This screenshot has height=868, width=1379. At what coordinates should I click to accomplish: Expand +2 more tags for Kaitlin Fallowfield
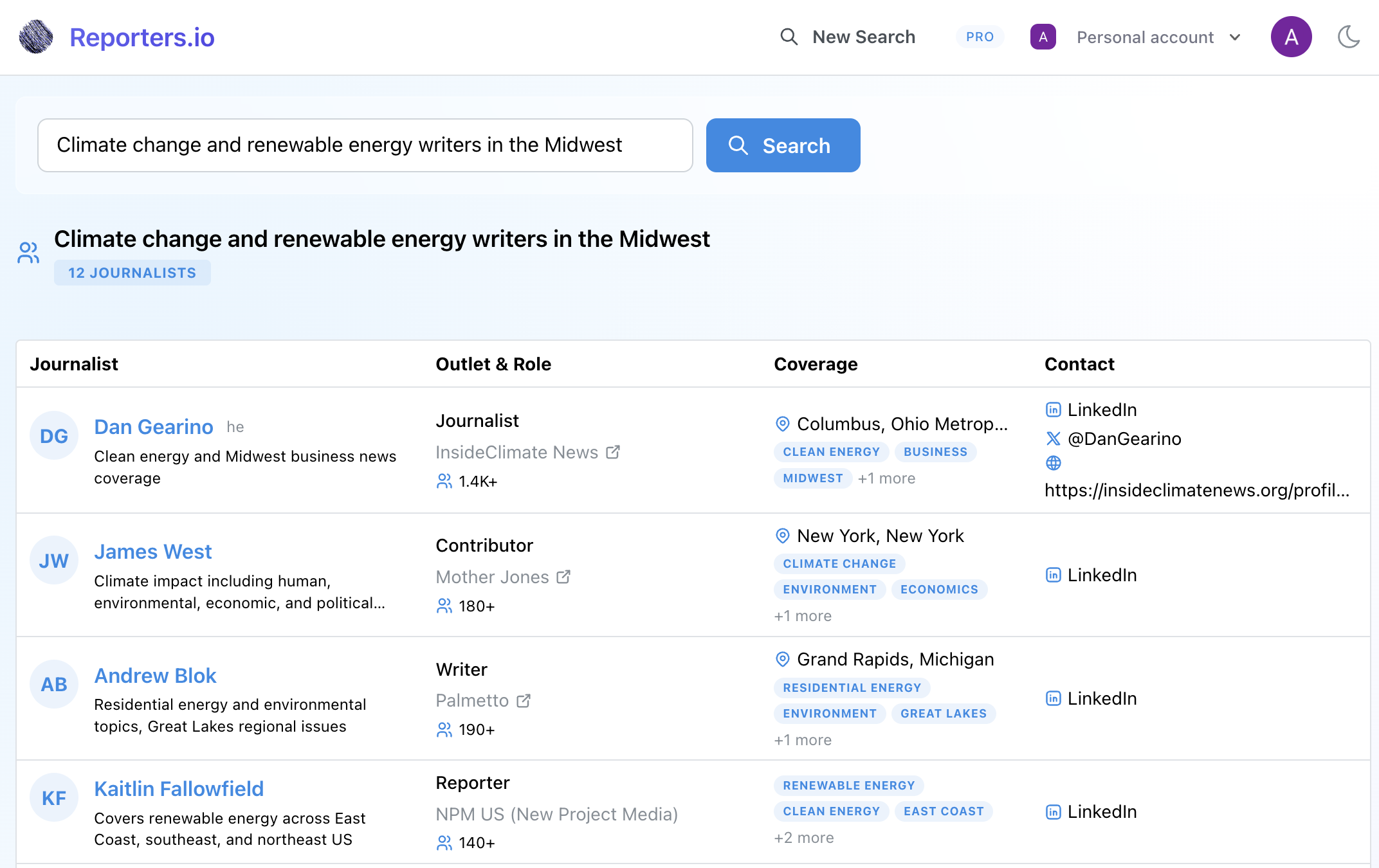tap(804, 838)
